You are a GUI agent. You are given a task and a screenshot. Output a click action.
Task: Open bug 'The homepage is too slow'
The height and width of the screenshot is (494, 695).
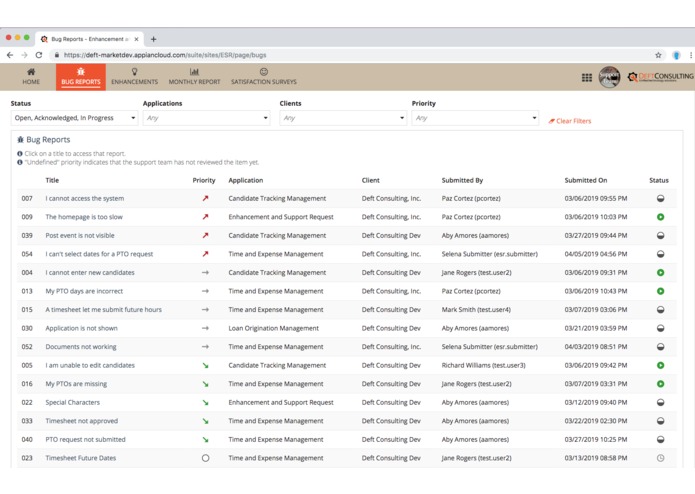(84, 217)
